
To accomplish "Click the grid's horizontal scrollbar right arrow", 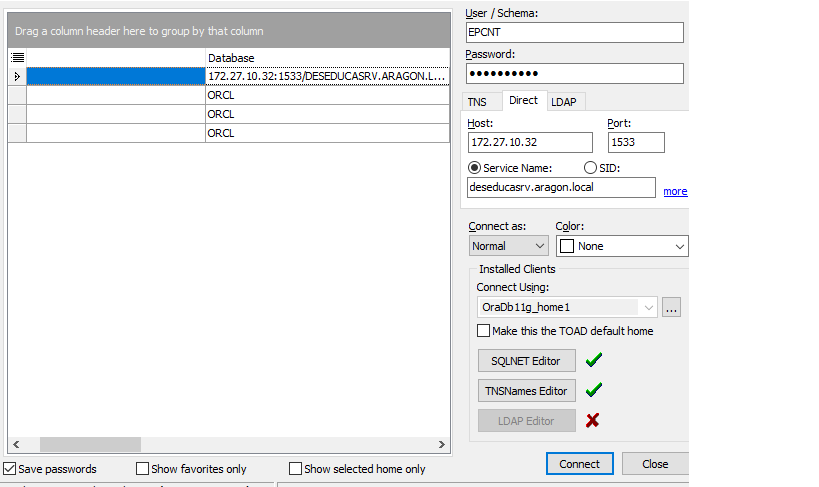I will coord(442,444).
